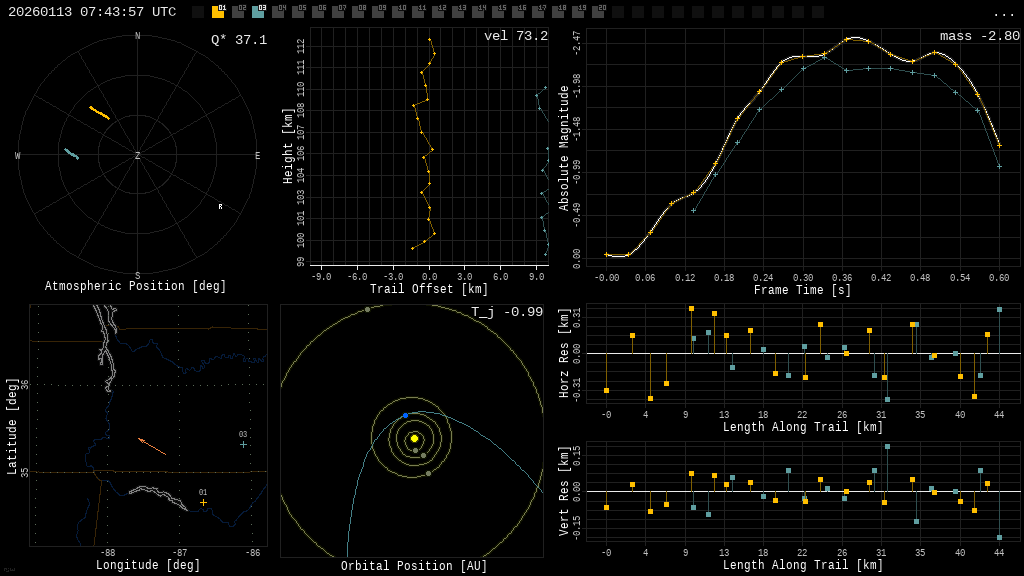Toggle the teal station 03 box
Screen dimensions: 1024x576
coord(258,12)
